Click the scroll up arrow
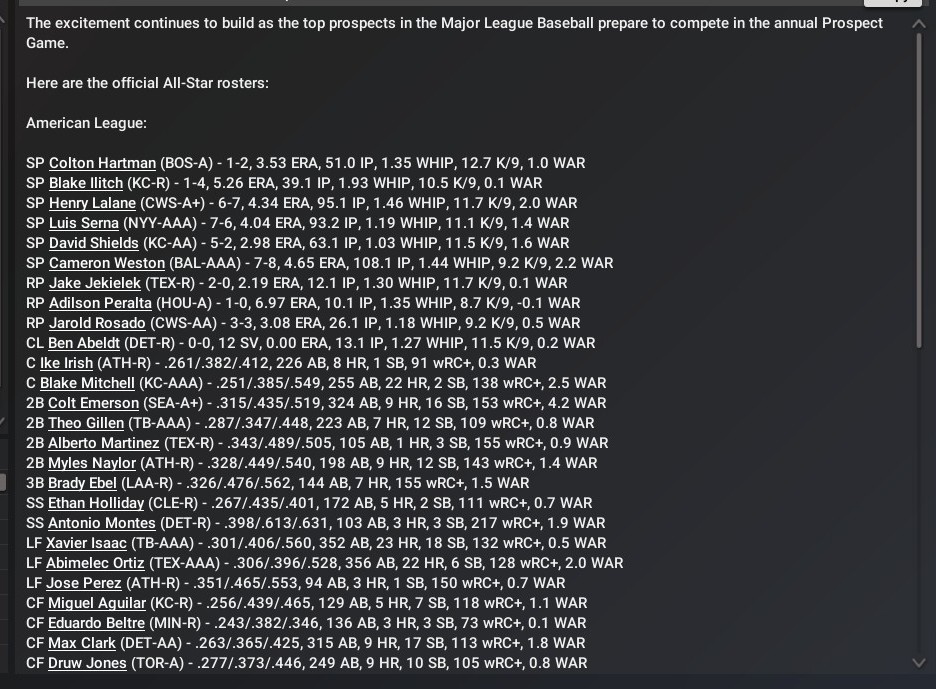This screenshot has height=689, width=936. 919,25
